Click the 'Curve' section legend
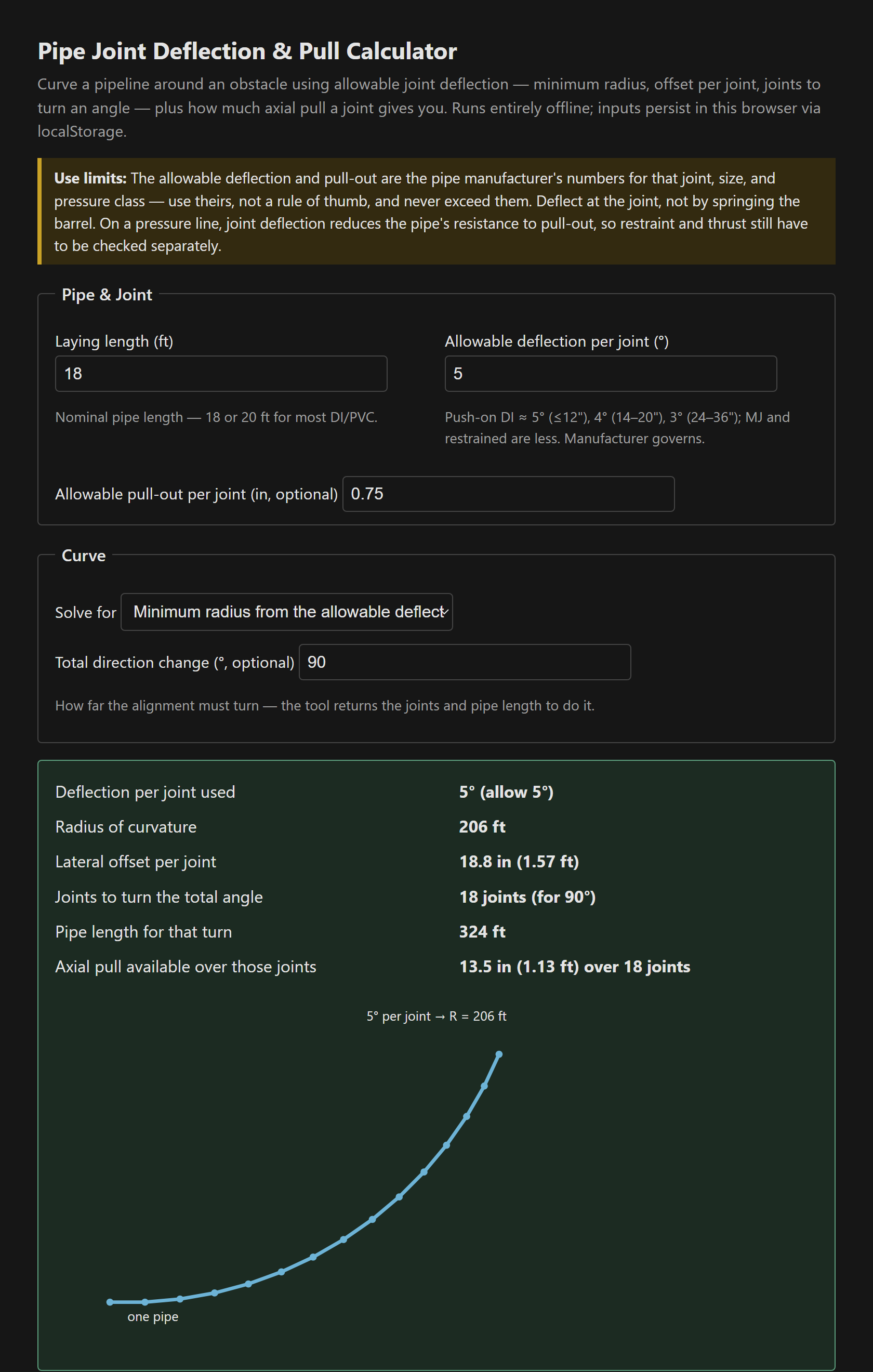This screenshot has width=873, height=1372. pyautogui.click(x=84, y=556)
